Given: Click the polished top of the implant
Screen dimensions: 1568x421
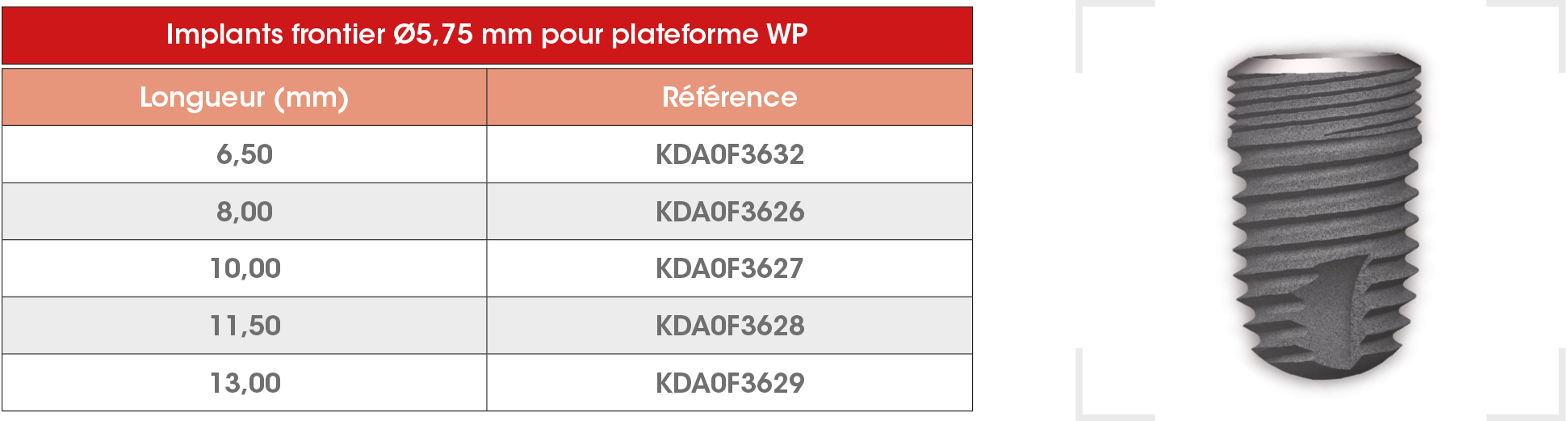Looking at the screenshot, I should point(1324,64).
